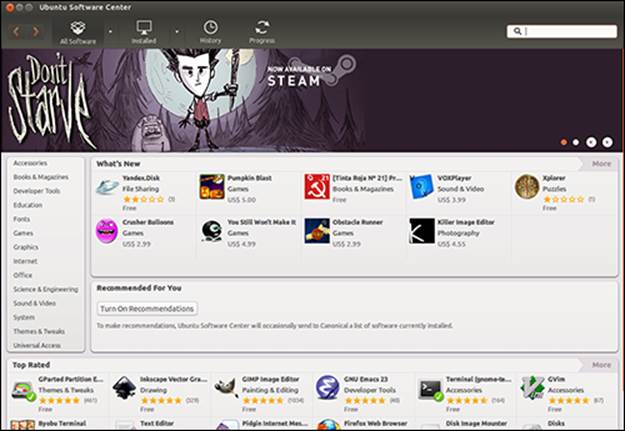Open the GVim app icon

(x=532, y=388)
